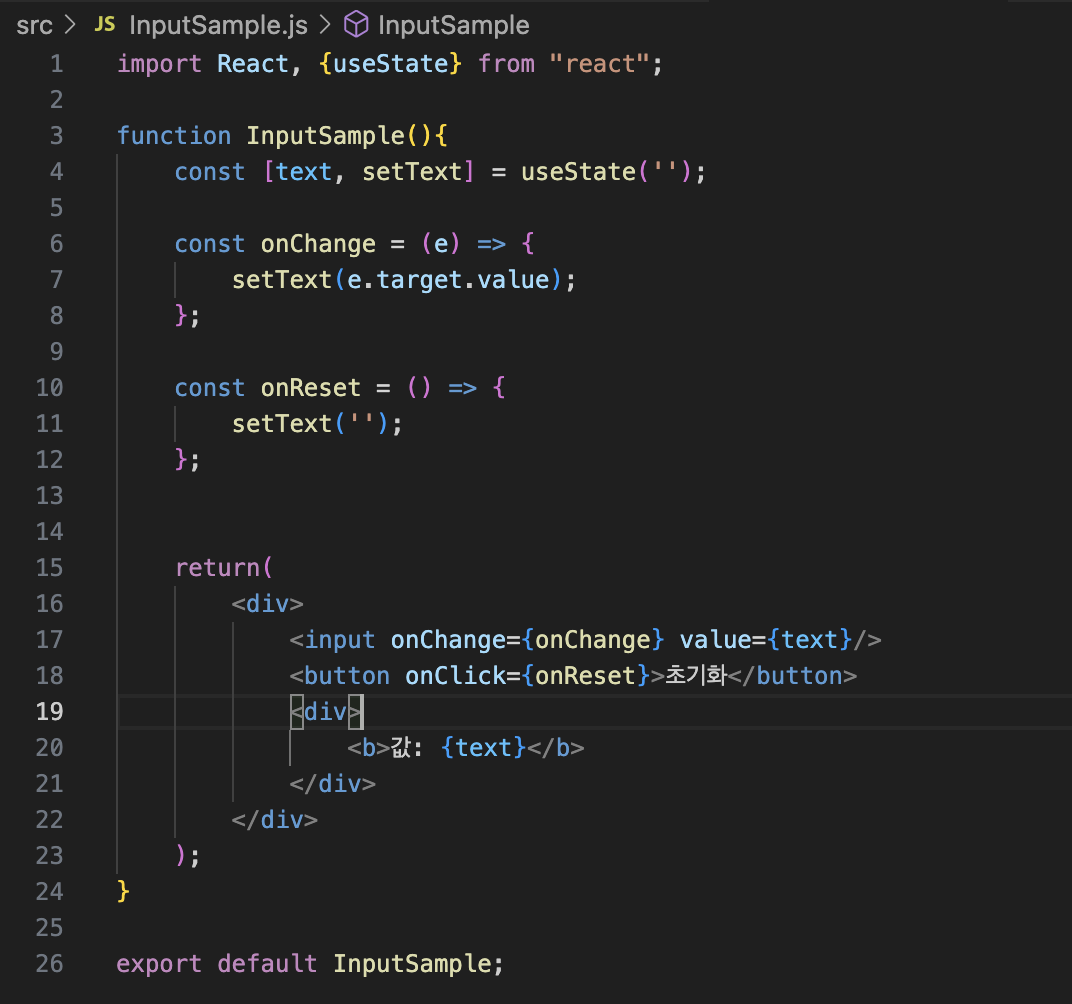
Task: Click {onChange} value in input tag
Action: [593, 640]
